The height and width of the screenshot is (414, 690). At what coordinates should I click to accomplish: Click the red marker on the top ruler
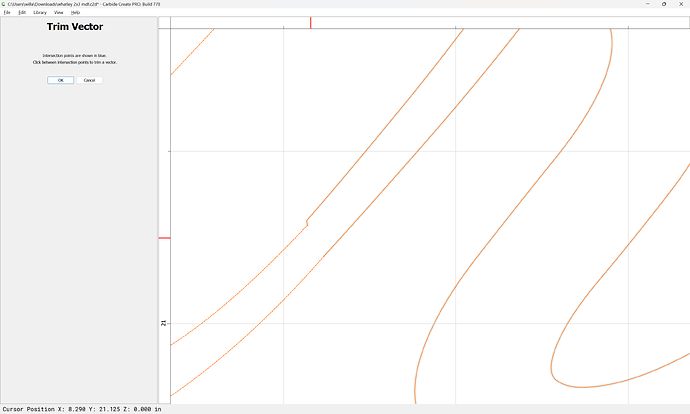point(310,22)
